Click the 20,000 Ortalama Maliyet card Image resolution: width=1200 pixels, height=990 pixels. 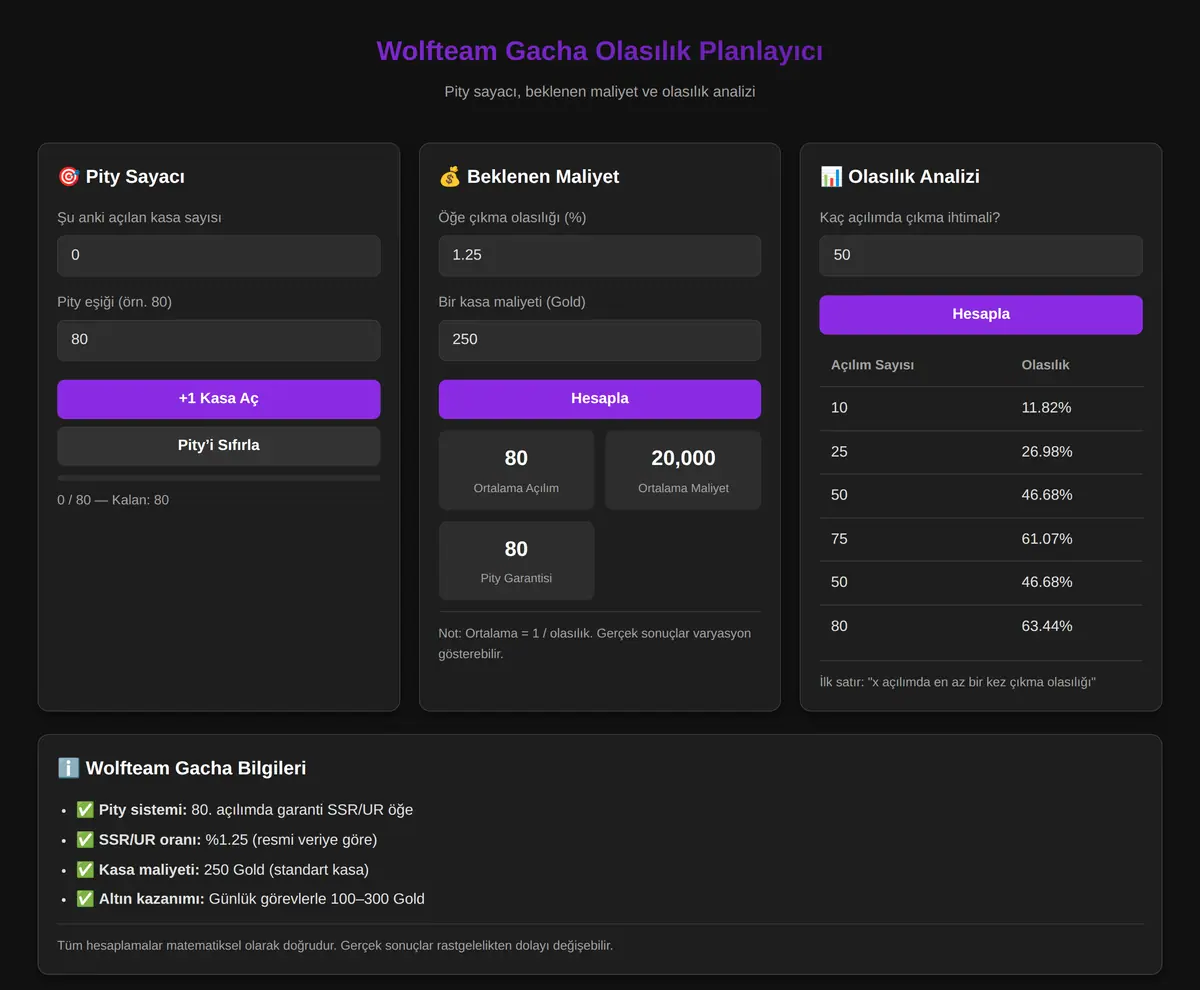(684, 470)
